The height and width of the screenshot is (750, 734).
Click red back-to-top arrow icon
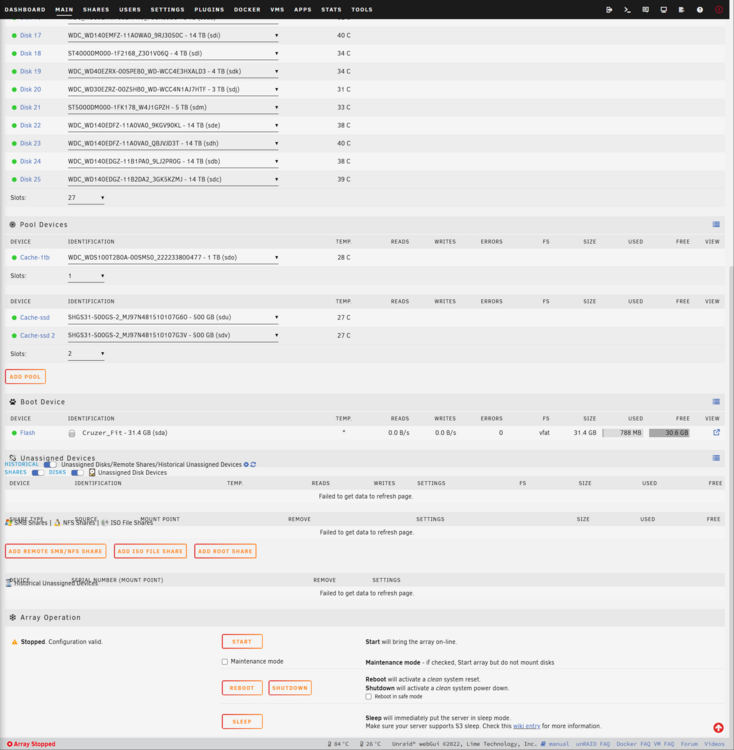(718, 728)
